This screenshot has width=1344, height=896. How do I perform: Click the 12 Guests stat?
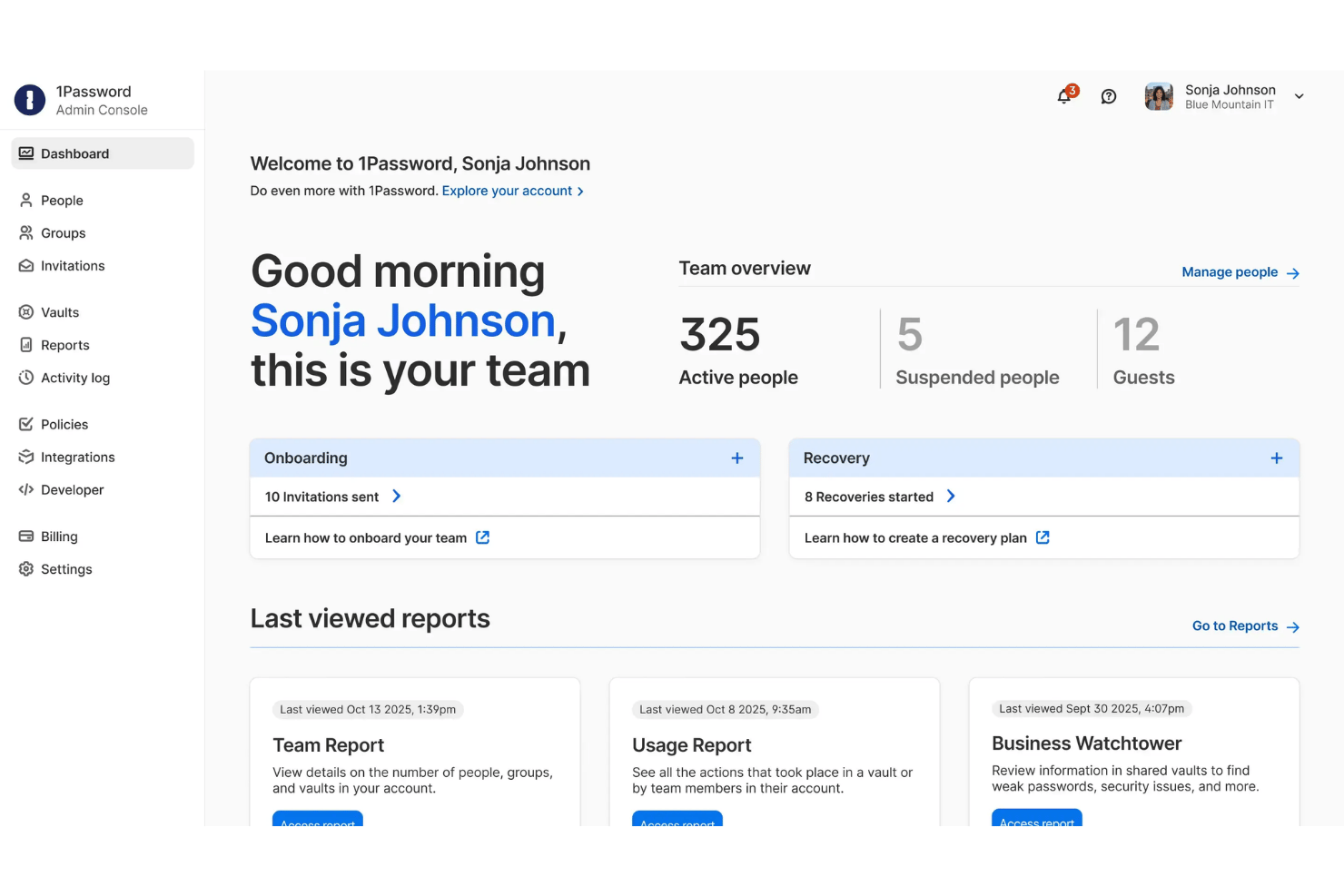tap(1143, 350)
